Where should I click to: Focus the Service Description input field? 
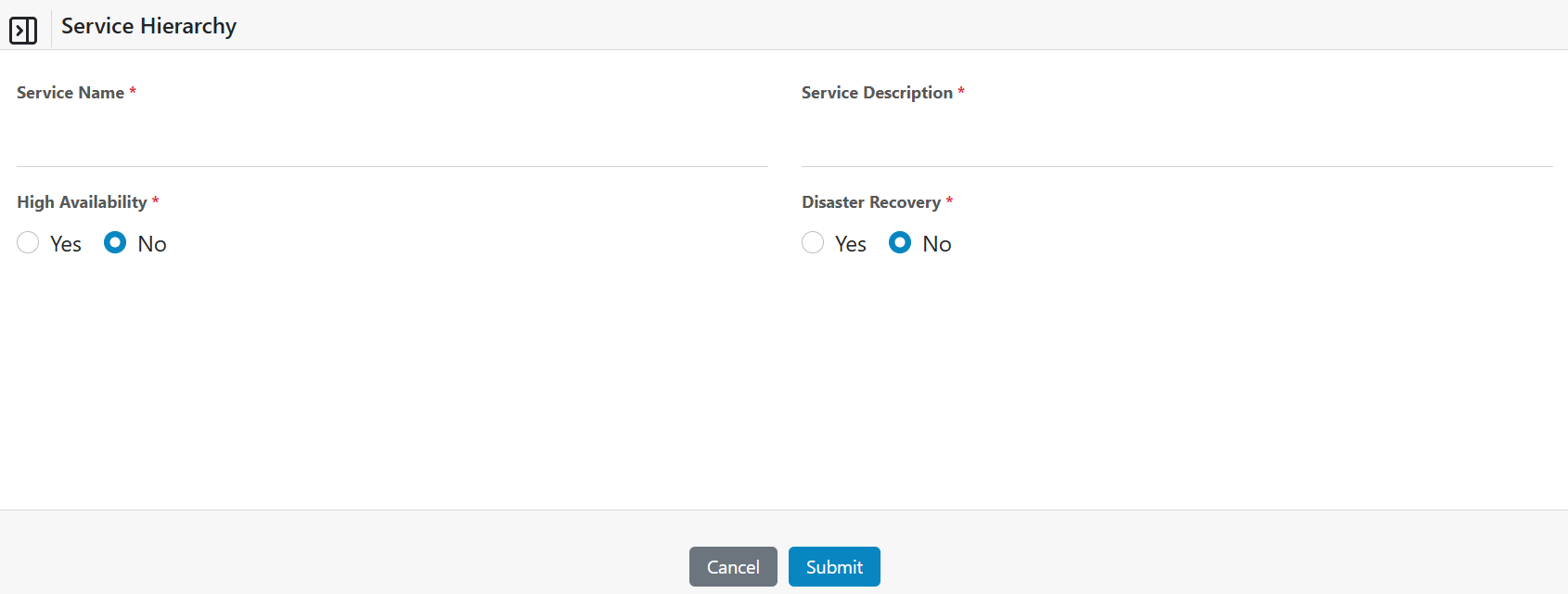(x=1176, y=144)
